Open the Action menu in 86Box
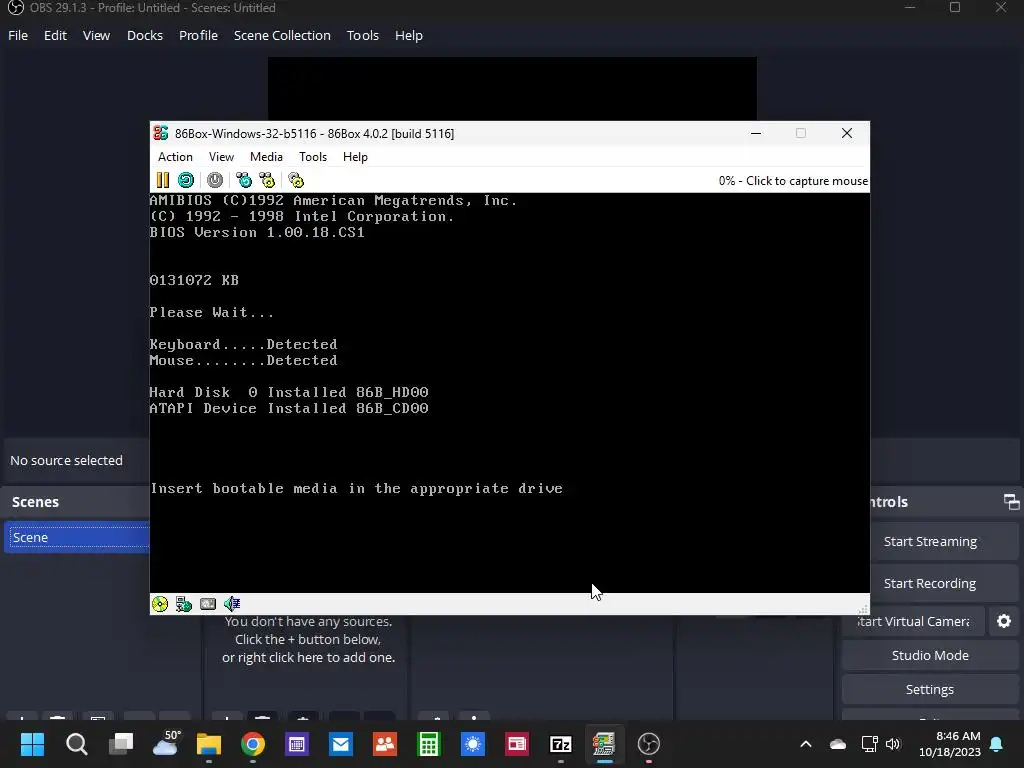The height and width of the screenshot is (768, 1024). pos(175,157)
